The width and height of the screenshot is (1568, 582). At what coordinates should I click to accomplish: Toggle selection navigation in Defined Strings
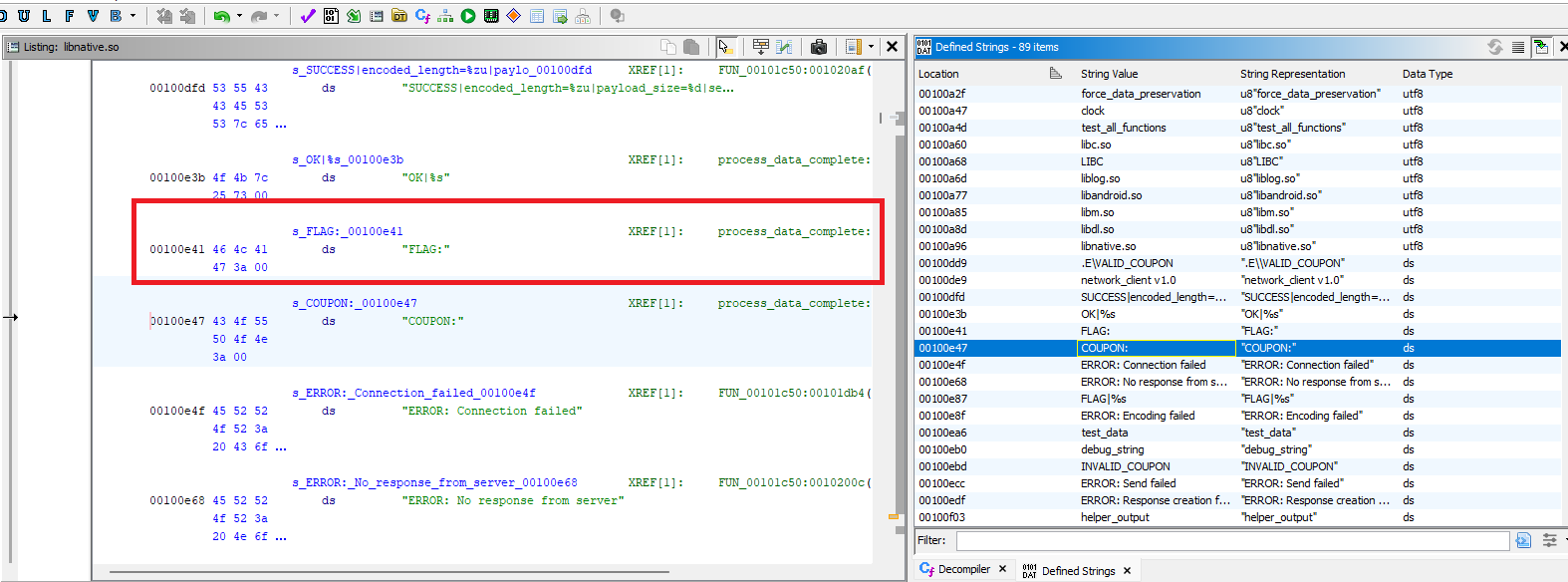pyautogui.click(x=1541, y=47)
